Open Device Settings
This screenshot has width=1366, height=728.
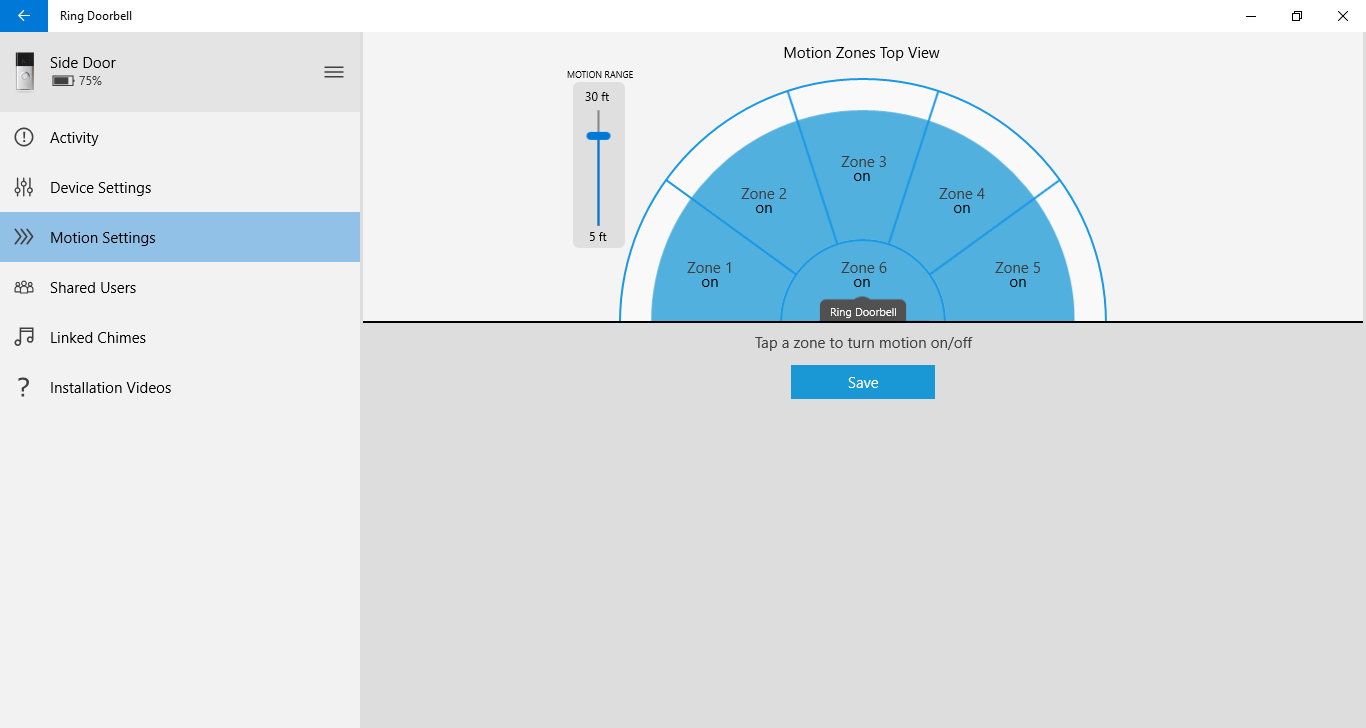[x=180, y=187]
